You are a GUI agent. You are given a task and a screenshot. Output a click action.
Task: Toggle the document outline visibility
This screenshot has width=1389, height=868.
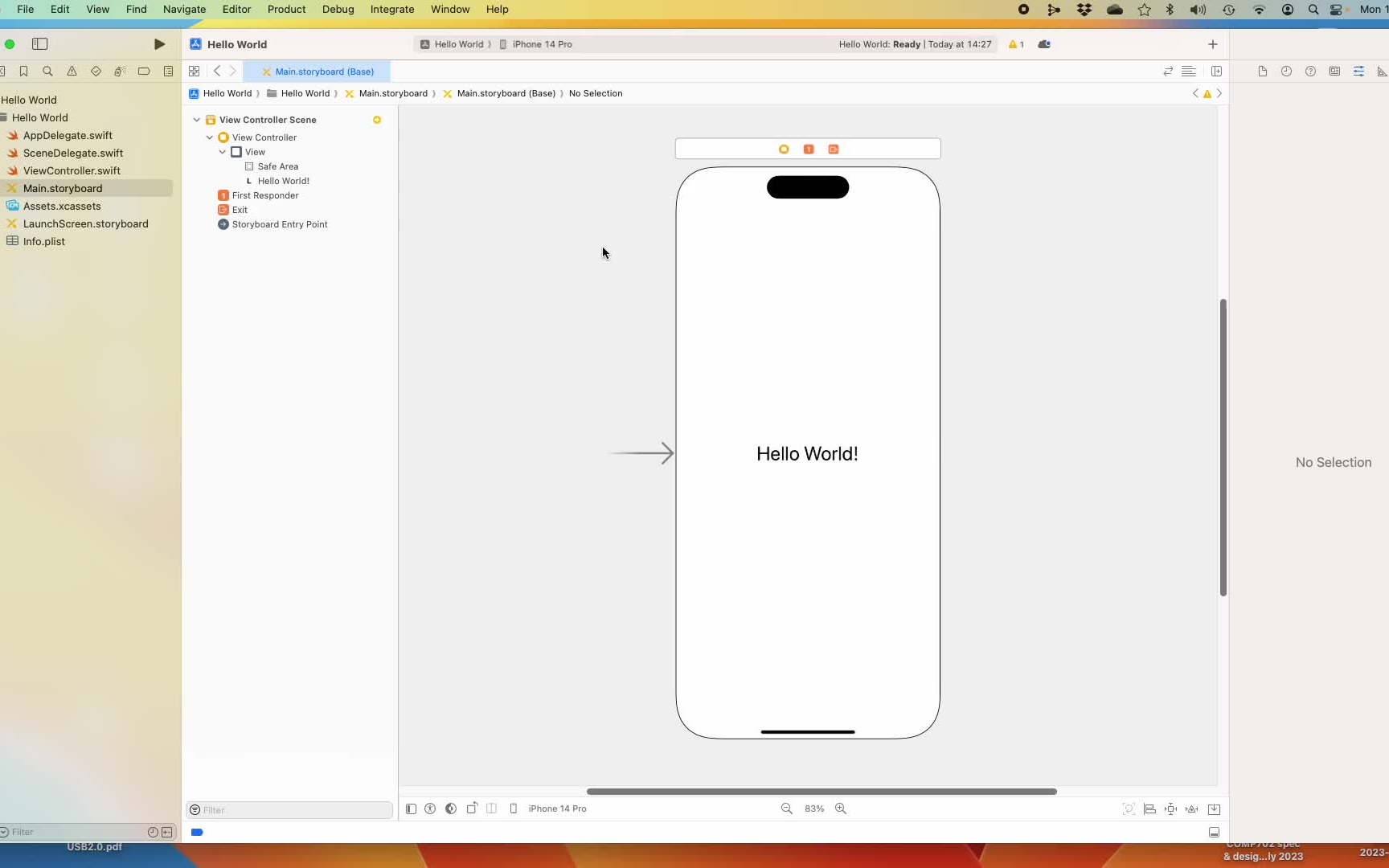pos(411,809)
